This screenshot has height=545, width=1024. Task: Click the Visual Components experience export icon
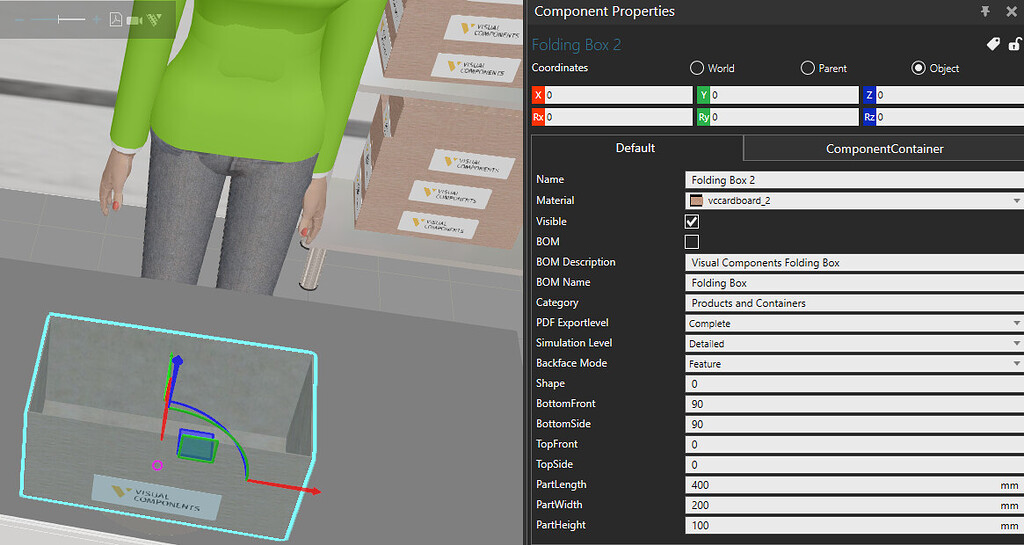(154, 20)
